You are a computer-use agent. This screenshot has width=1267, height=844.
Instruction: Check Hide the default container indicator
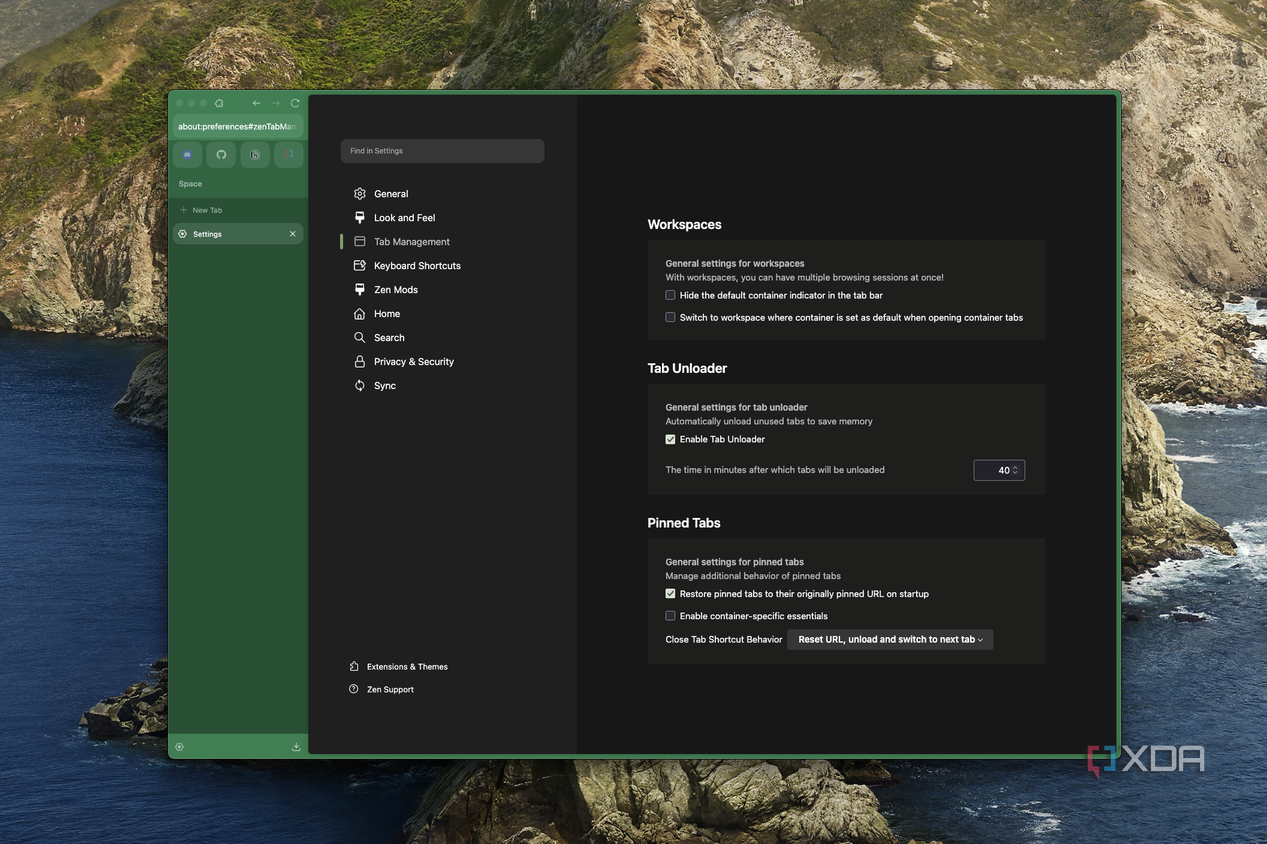coord(670,295)
